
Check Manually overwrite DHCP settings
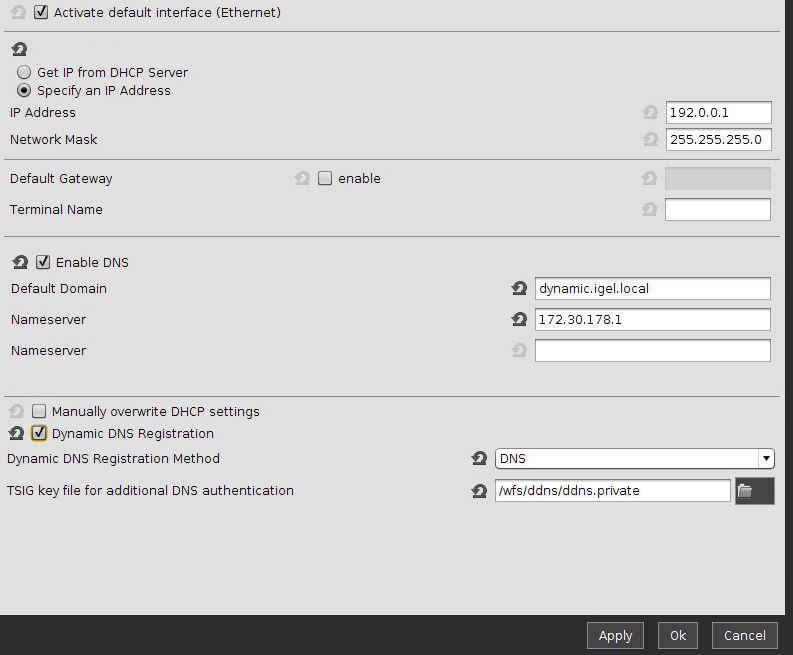point(39,411)
